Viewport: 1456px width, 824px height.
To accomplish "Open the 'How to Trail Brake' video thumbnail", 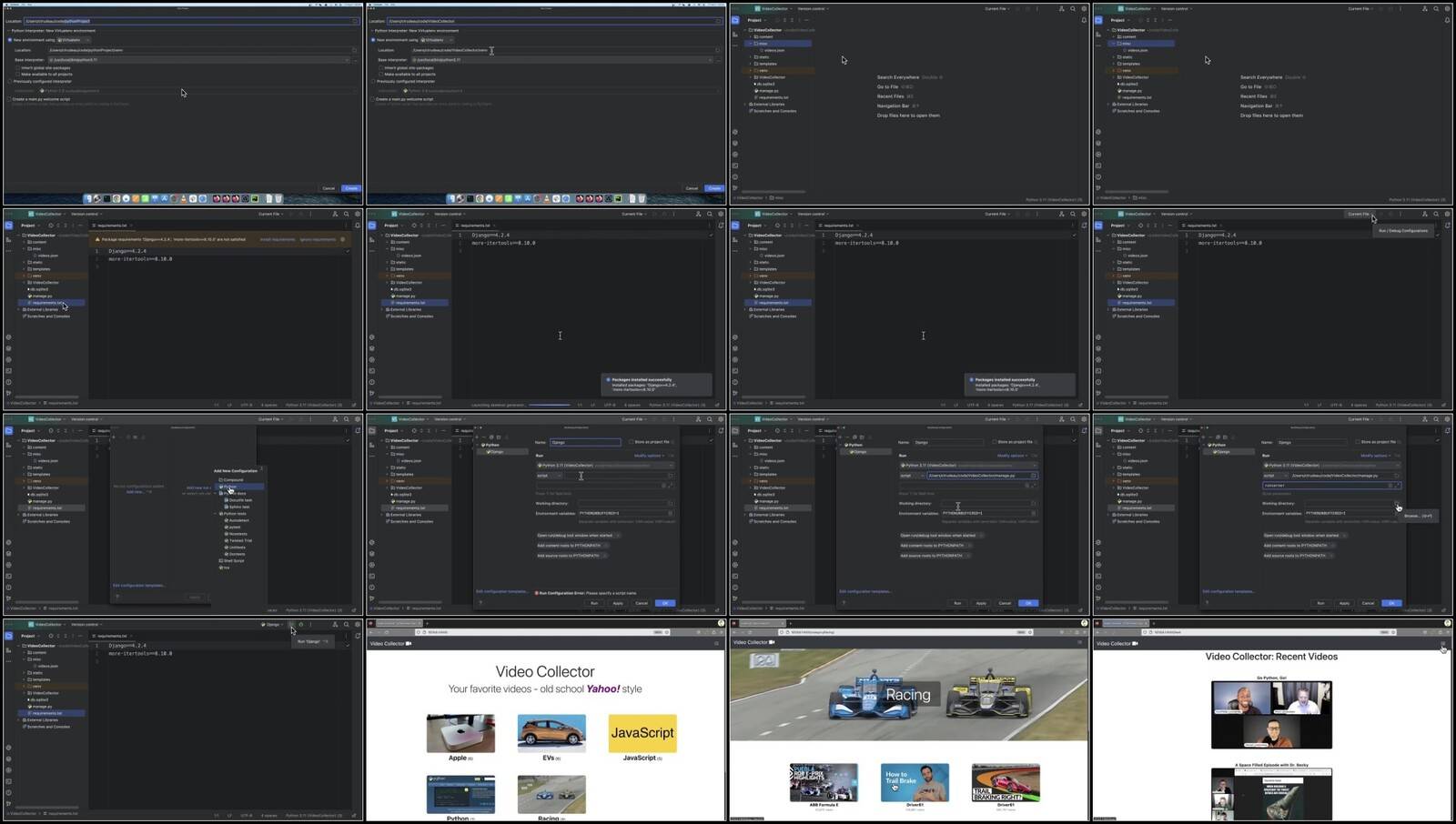I will 915,782.
